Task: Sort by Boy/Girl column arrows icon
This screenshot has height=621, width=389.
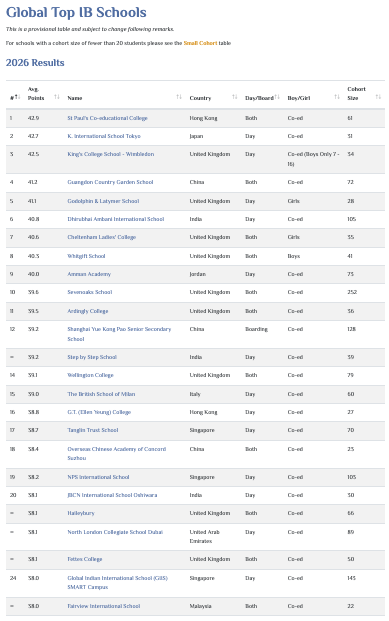Action: (x=337, y=97)
